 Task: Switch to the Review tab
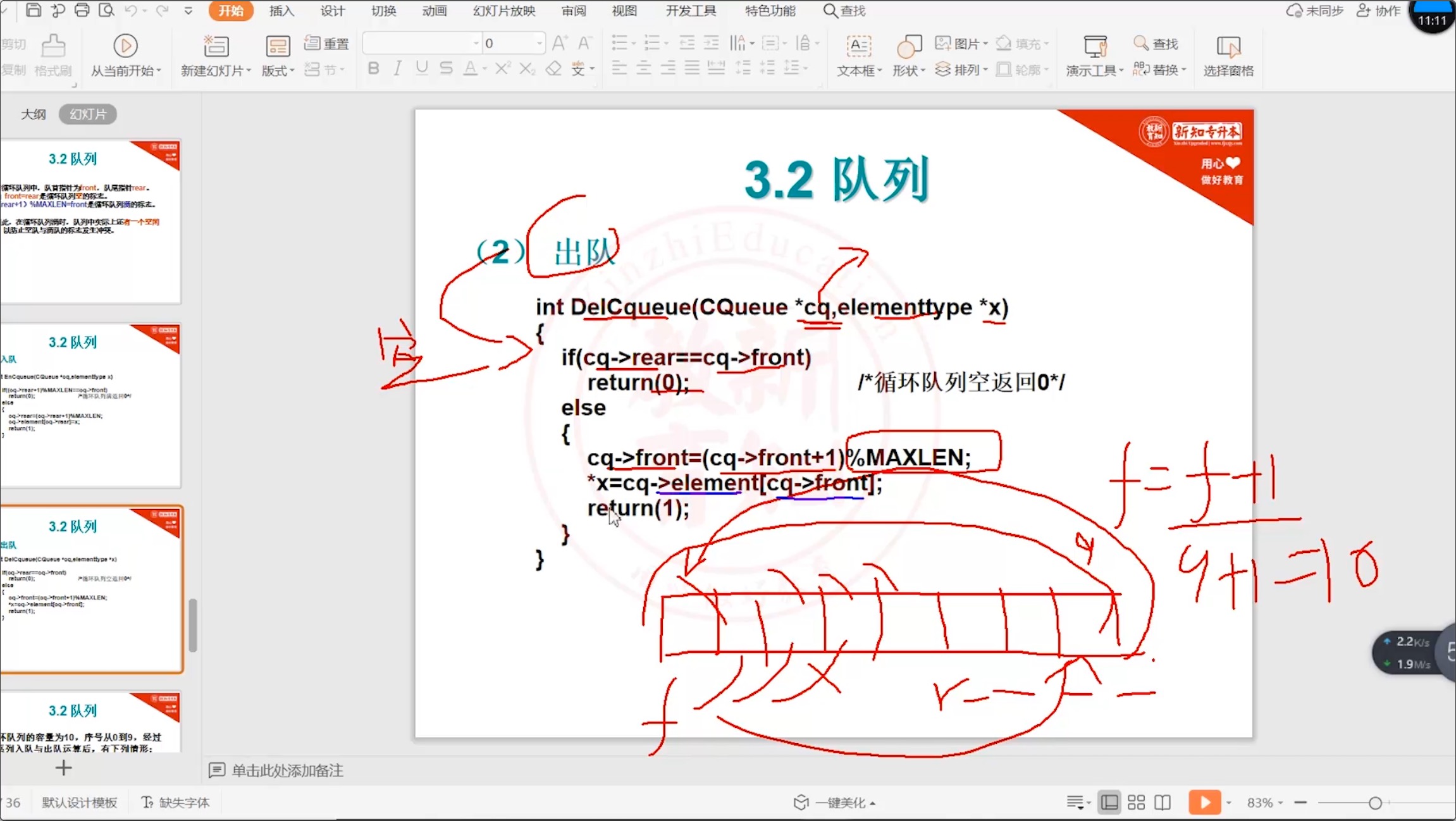574,11
